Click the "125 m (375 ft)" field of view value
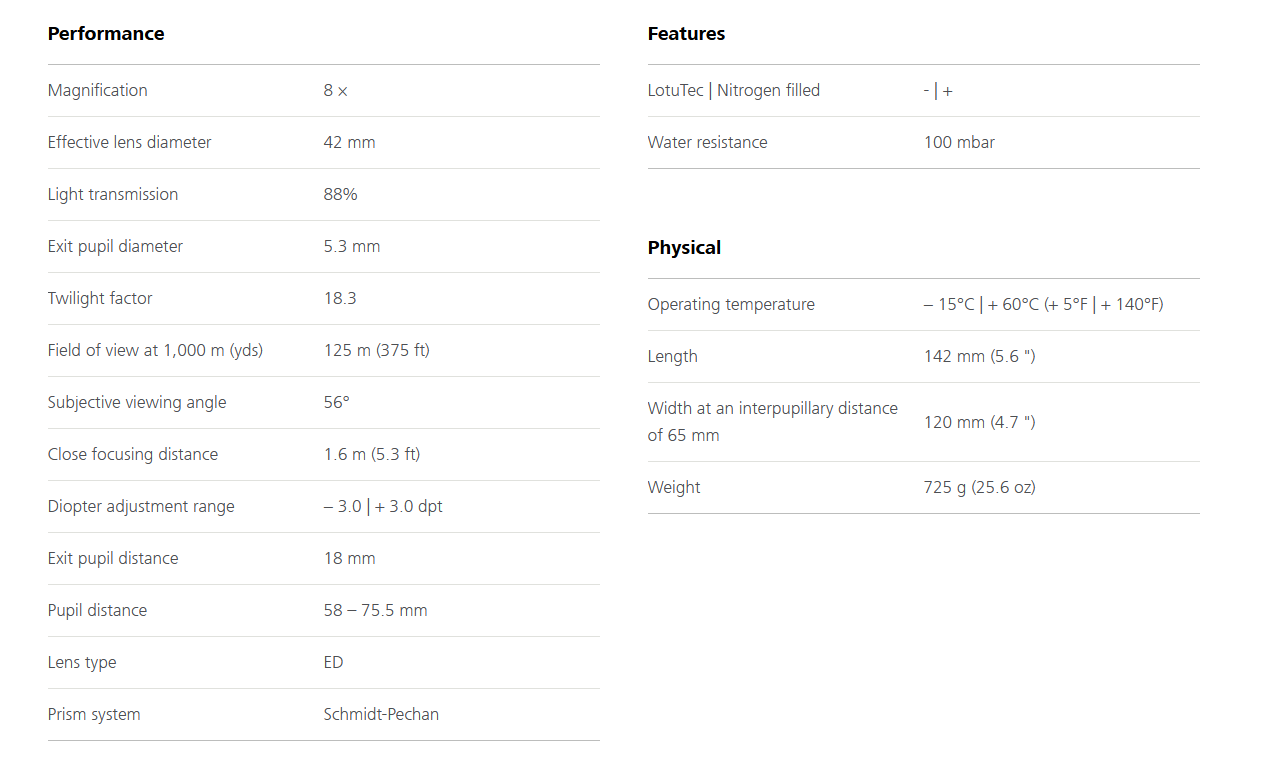 click(377, 351)
